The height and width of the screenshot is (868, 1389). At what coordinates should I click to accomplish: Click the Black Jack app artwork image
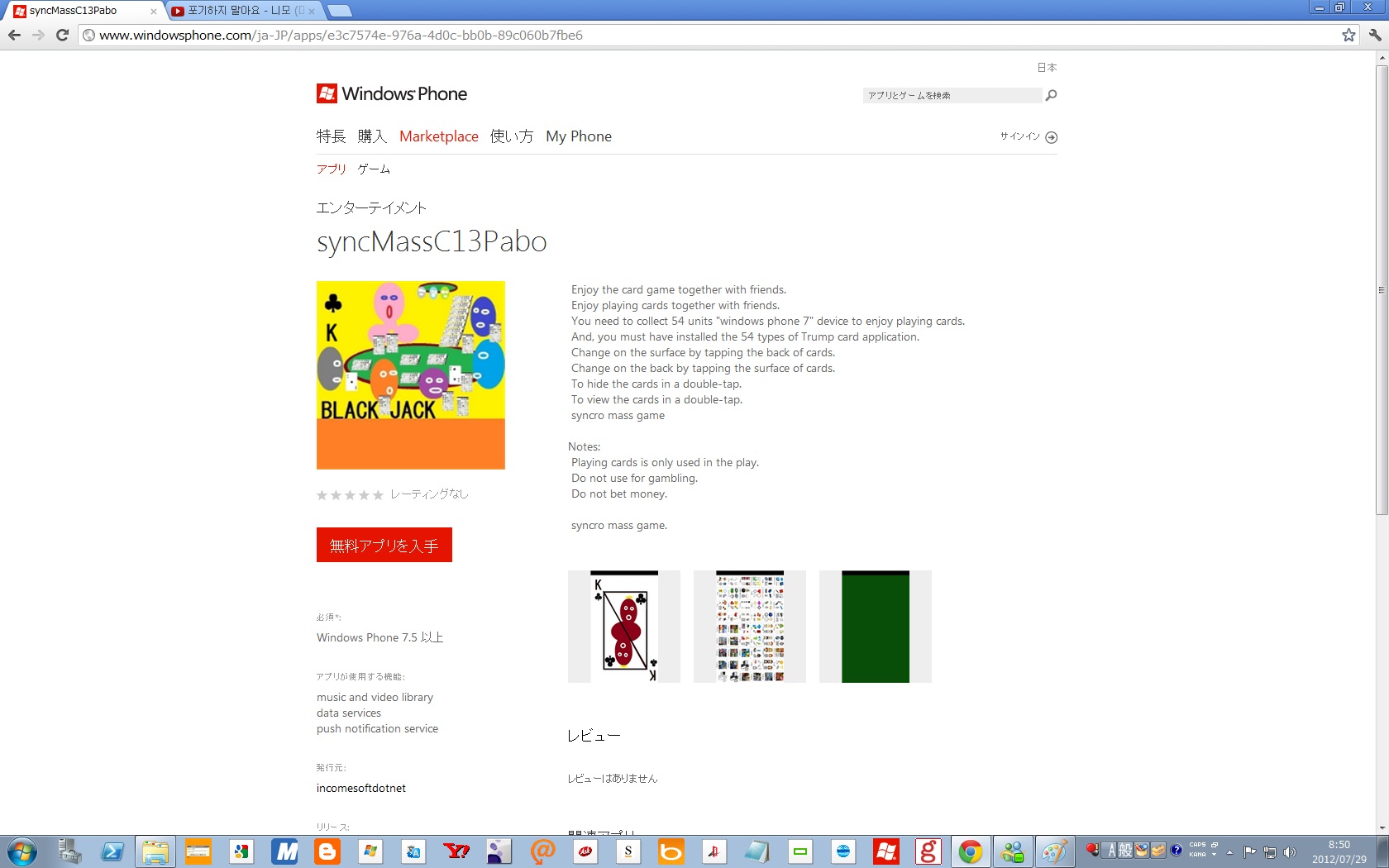[411, 375]
